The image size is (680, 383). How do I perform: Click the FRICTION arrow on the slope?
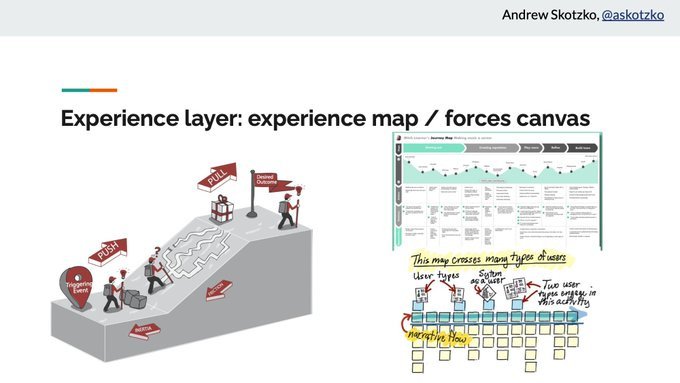point(219,290)
